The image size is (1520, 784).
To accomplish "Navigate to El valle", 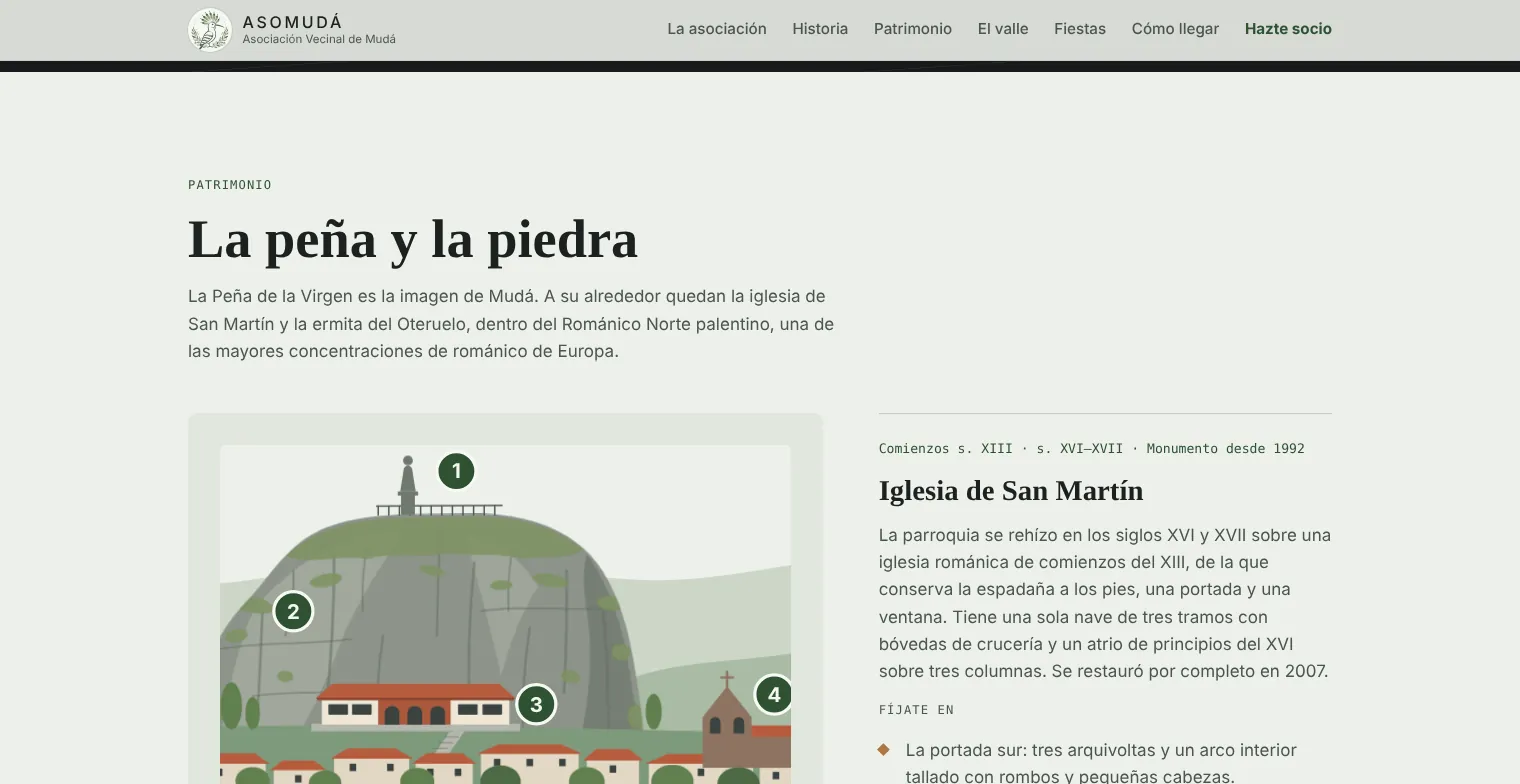I will (1003, 29).
